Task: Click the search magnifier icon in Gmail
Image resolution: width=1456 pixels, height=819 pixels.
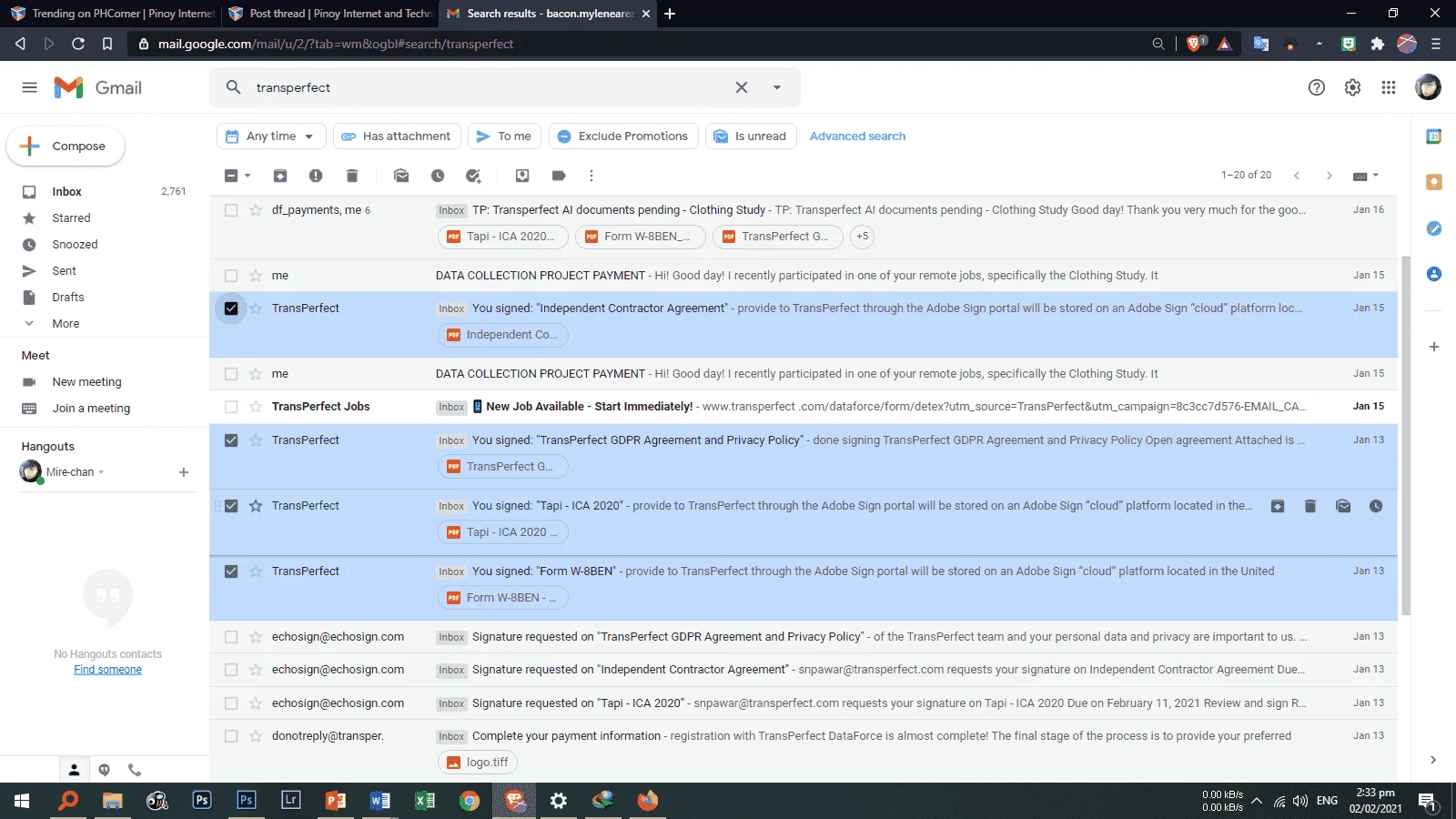Action: click(234, 87)
